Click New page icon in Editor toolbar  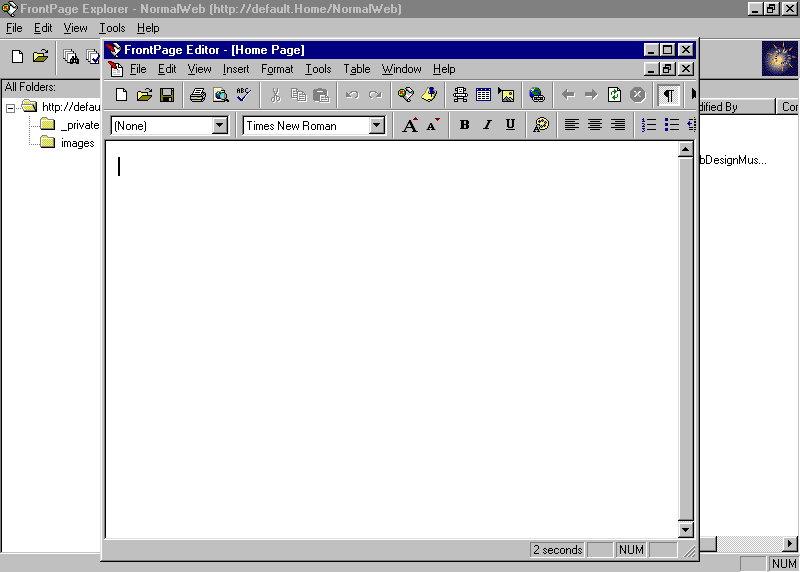[x=121, y=95]
